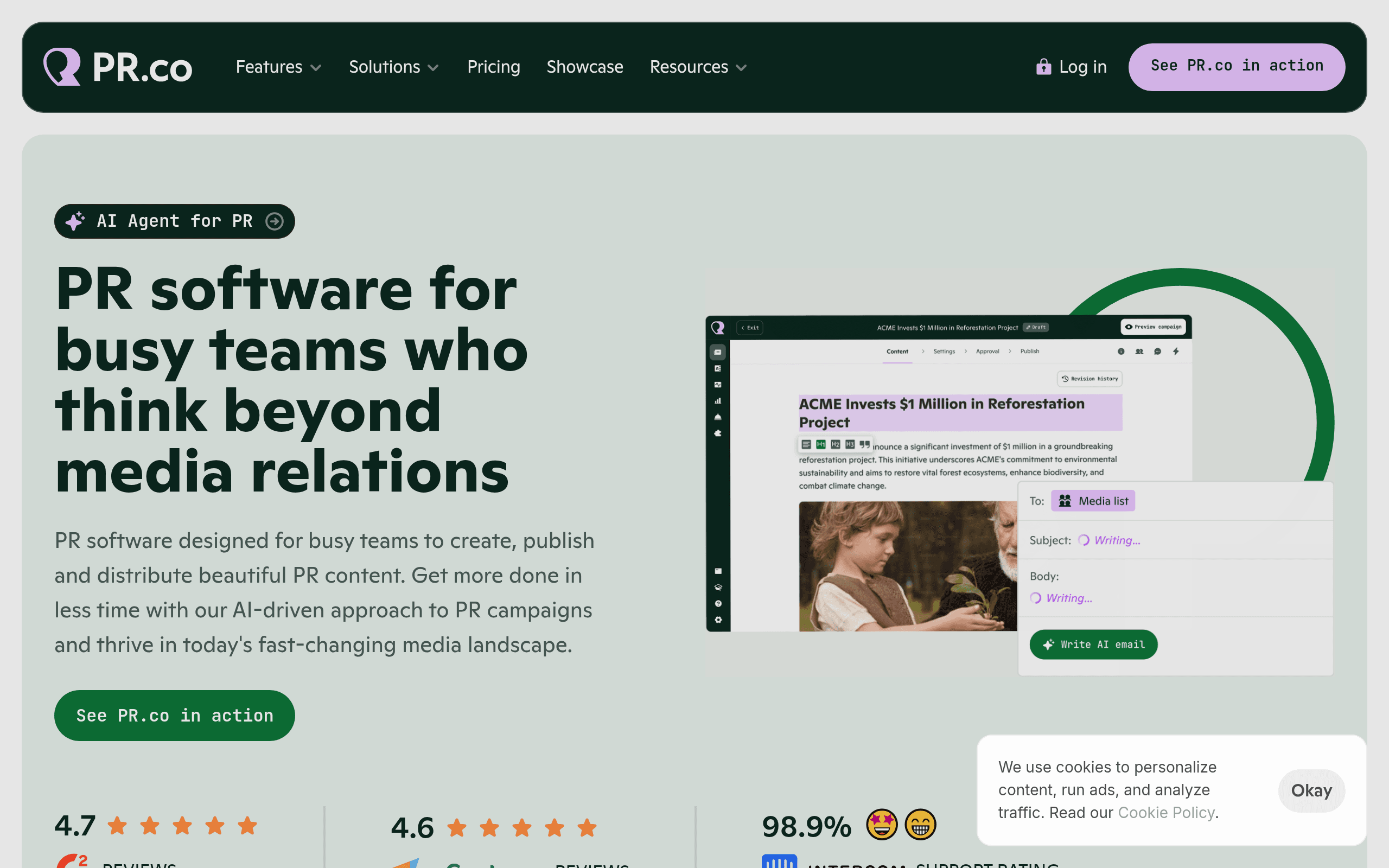Click the Log in link
The width and height of the screenshot is (1389, 868).
1071,67
